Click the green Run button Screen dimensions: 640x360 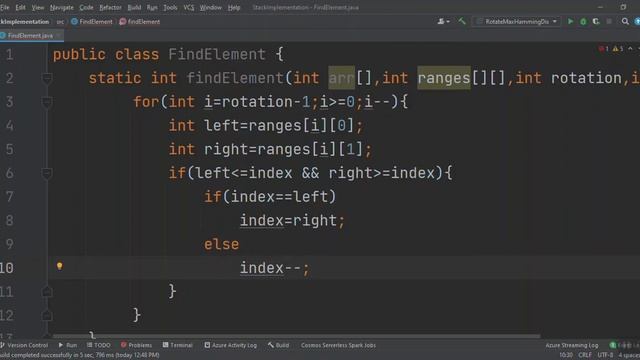point(571,21)
